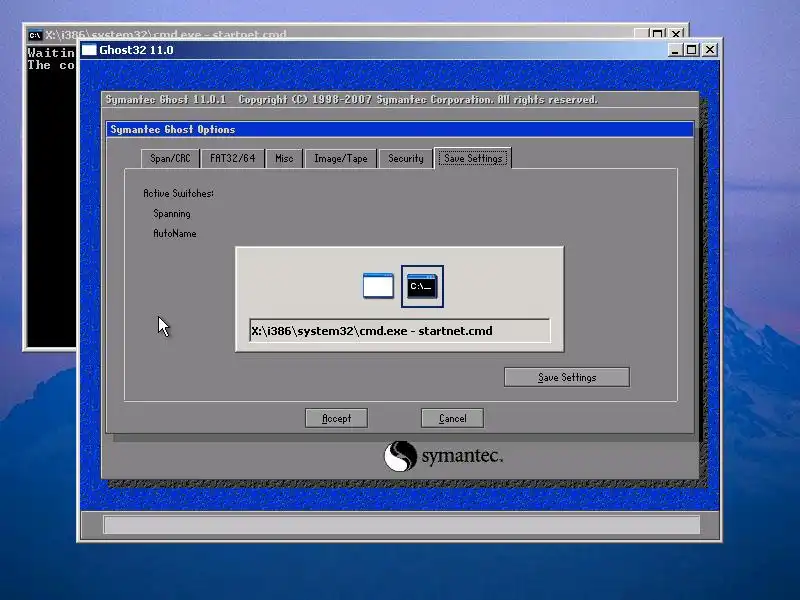Click the AutoName active switch text
The height and width of the screenshot is (600, 800).
(174, 234)
